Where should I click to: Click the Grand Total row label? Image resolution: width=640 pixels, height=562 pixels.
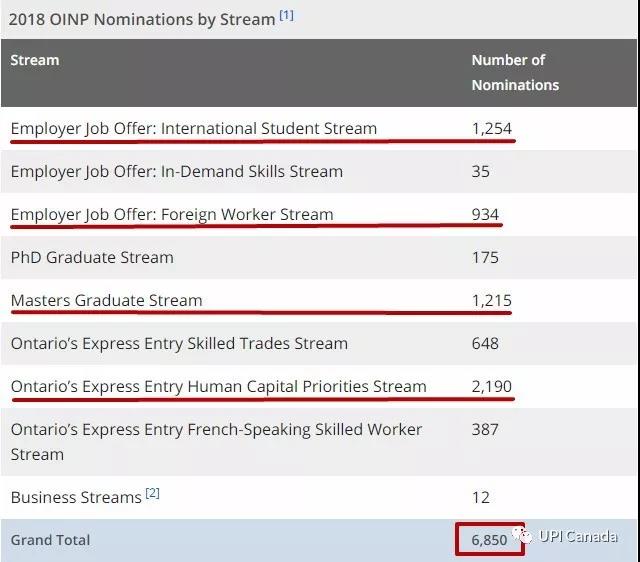click(50, 540)
